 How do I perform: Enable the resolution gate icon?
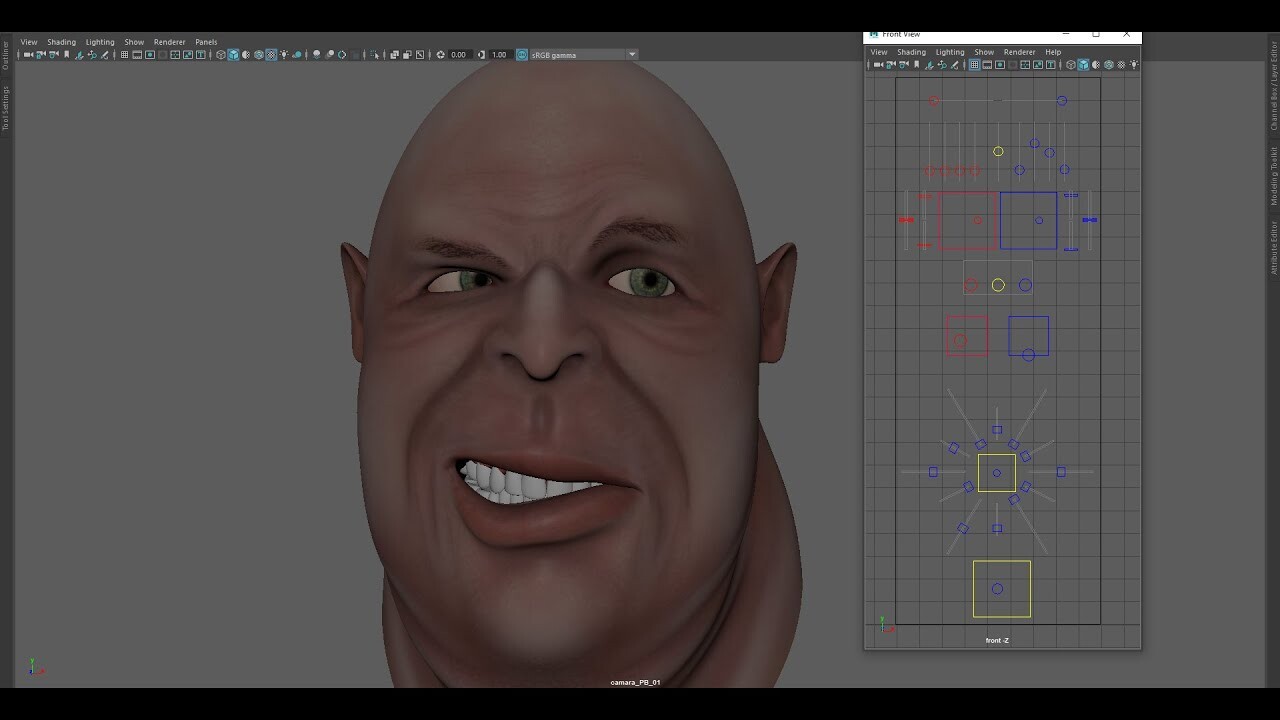tap(150, 54)
